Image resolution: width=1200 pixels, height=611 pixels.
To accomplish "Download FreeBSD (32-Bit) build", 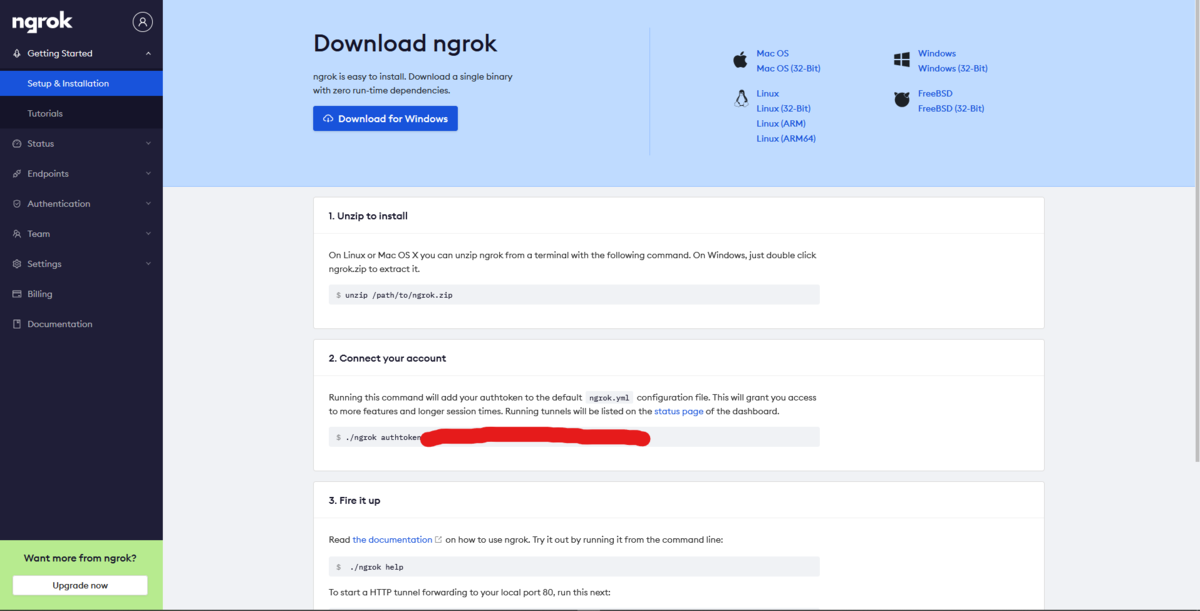I will tap(951, 109).
